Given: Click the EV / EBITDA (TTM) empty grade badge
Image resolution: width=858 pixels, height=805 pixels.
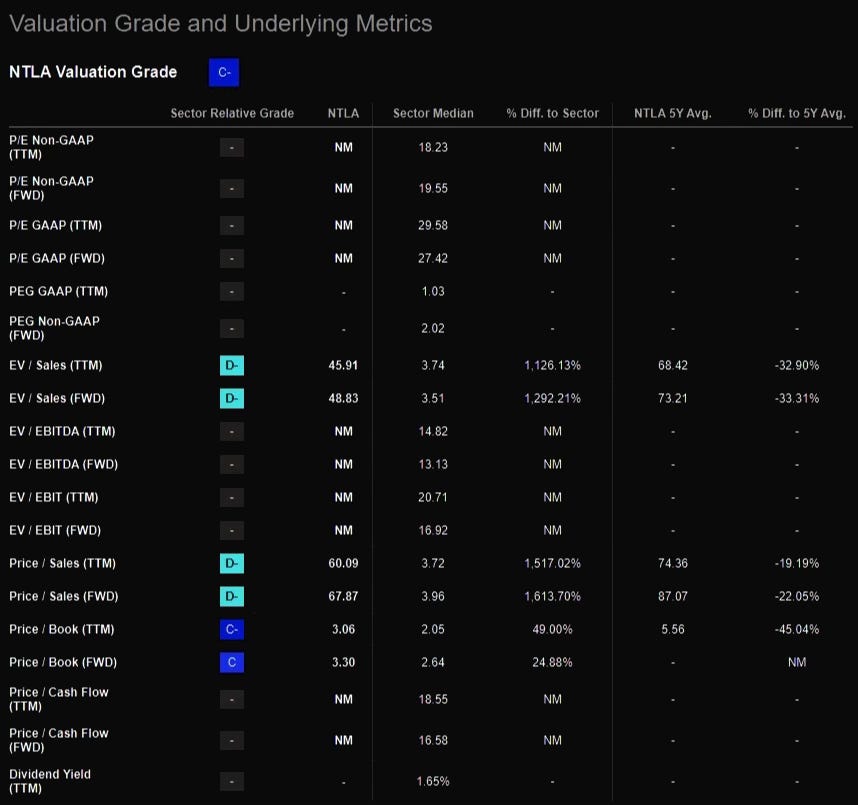Looking at the screenshot, I should [x=232, y=432].
